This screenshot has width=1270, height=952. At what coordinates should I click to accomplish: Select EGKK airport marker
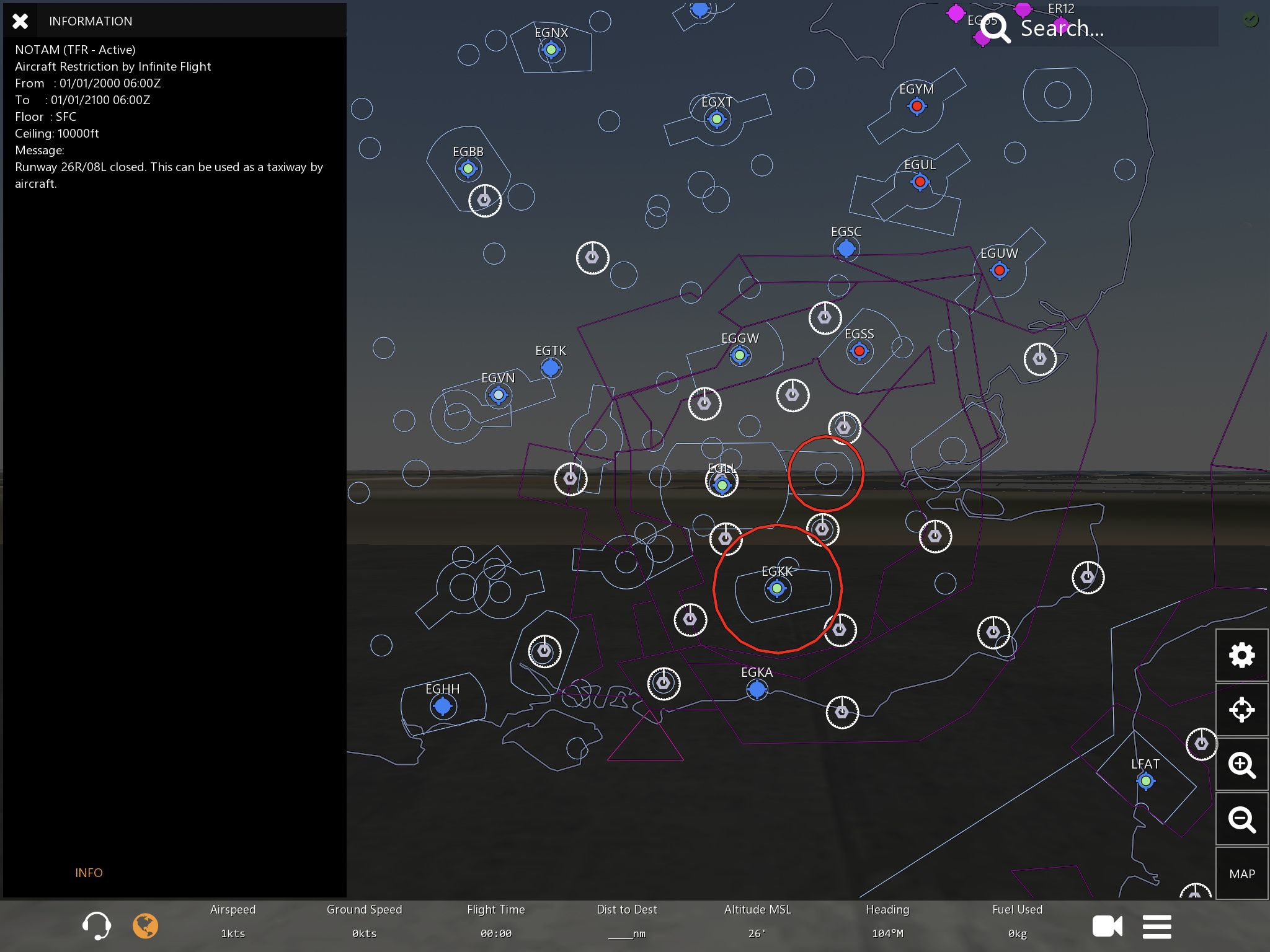tap(777, 588)
